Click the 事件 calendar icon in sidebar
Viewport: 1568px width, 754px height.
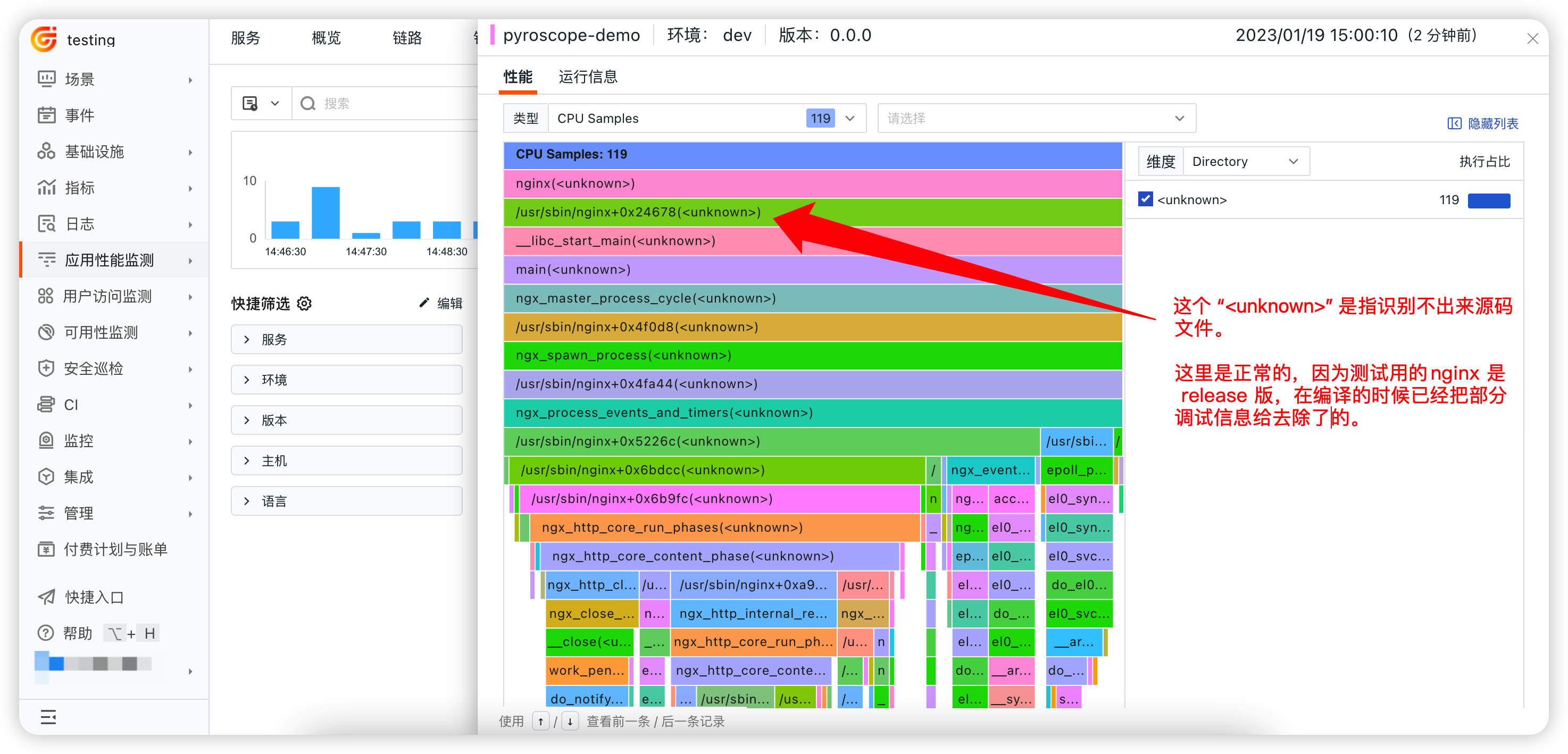coord(46,115)
